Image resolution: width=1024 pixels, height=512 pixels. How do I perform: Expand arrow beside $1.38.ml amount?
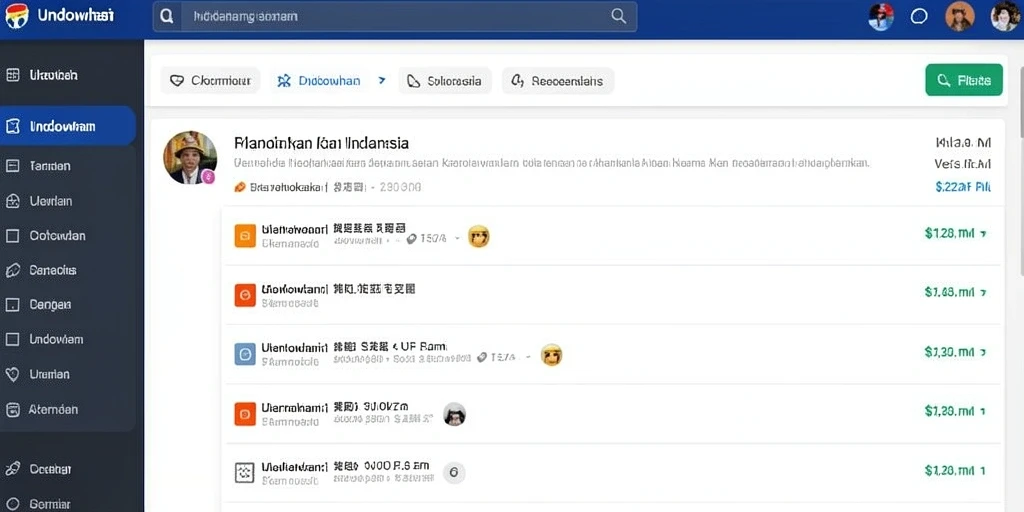point(984,411)
